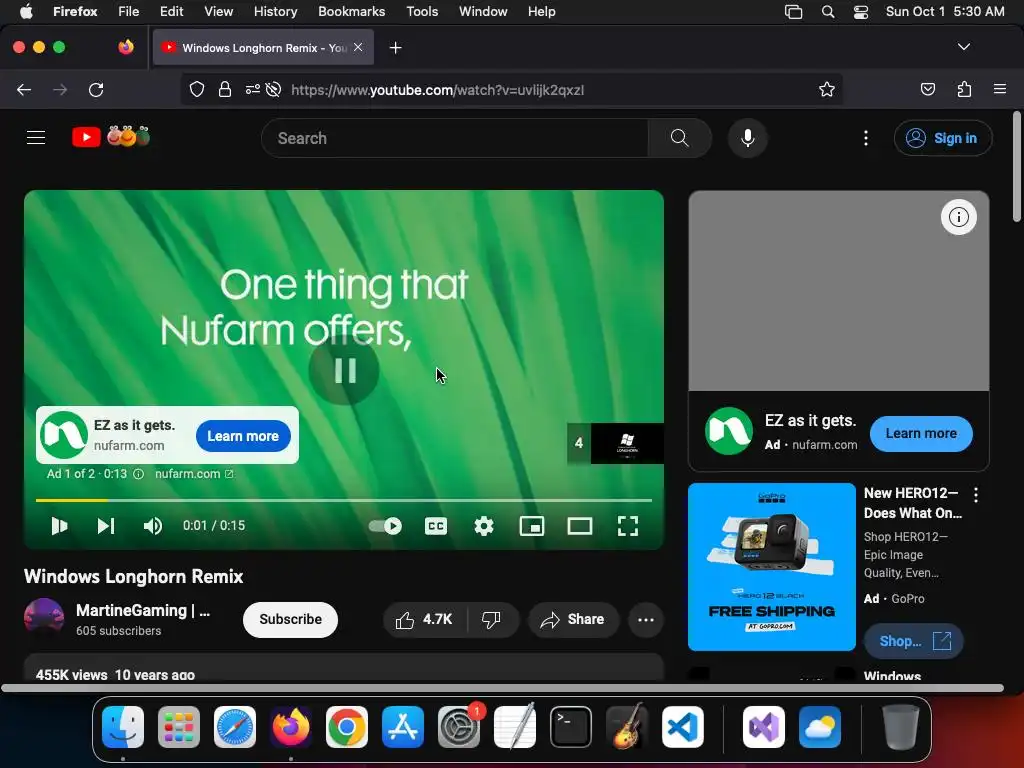The height and width of the screenshot is (768, 1024).
Task: Click the video ad progress bar
Action: [344, 500]
